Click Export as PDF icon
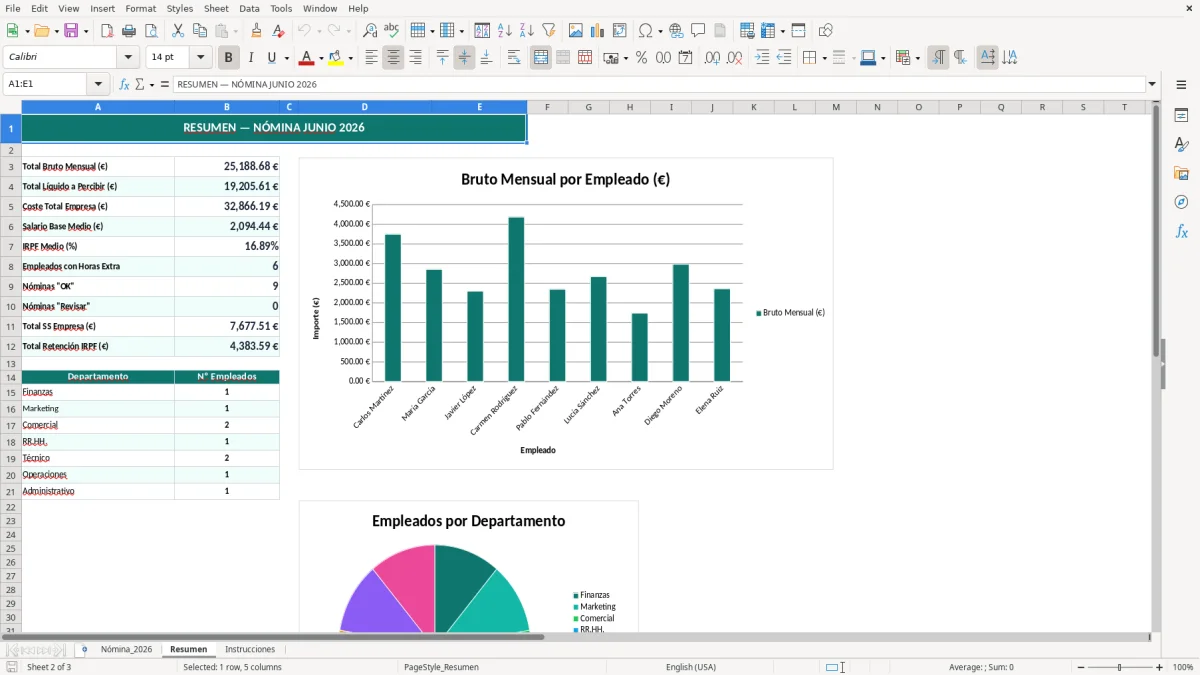The height and width of the screenshot is (675, 1200). (107, 31)
